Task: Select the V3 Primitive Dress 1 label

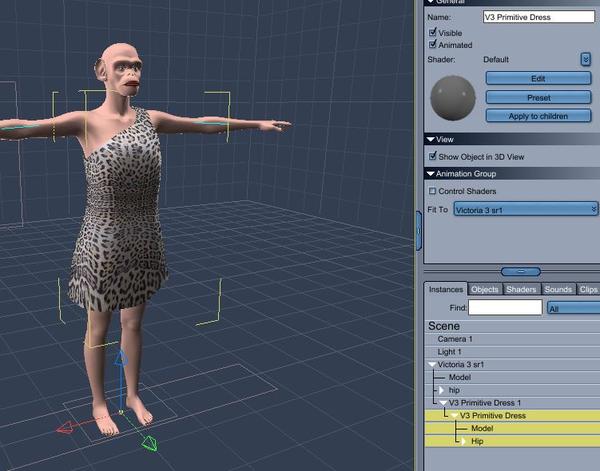Action: coord(485,403)
